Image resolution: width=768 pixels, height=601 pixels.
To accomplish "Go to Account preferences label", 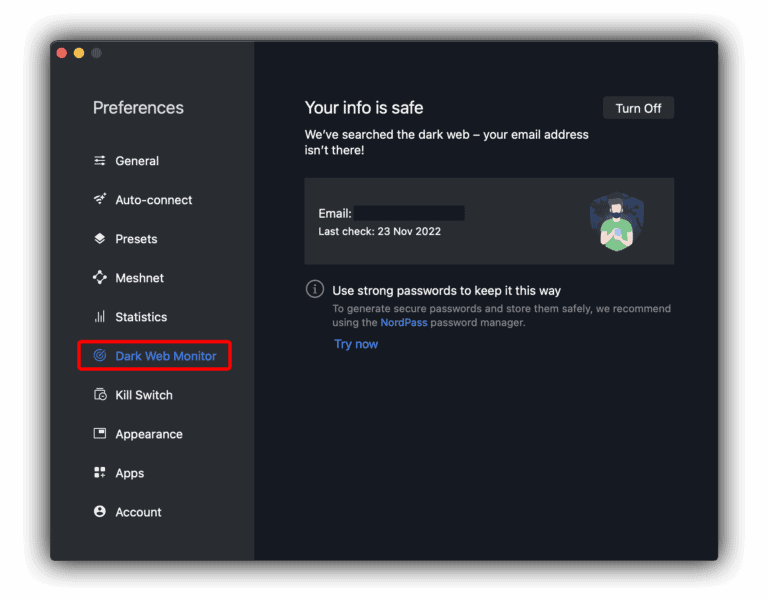I will click(x=138, y=512).
